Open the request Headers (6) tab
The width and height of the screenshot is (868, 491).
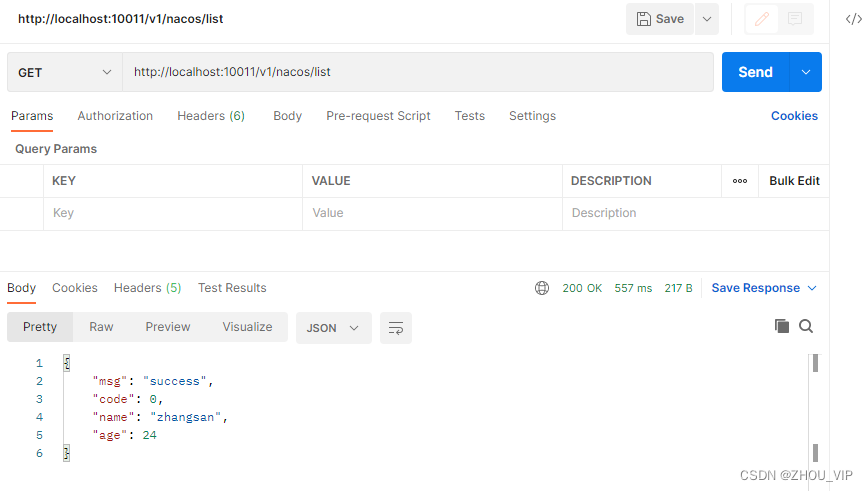click(211, 116)
